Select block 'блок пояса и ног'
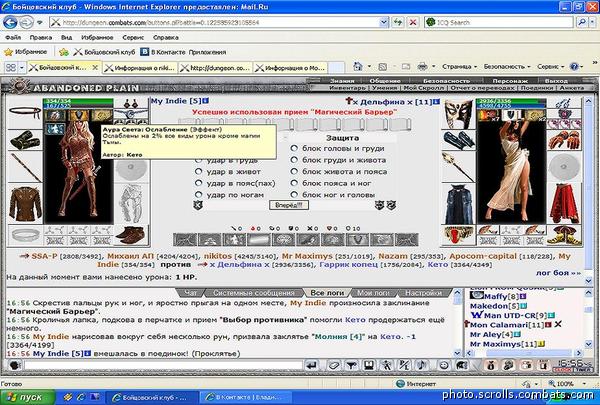The height and width of the screenshot is (405, 600). coord(294,183)
